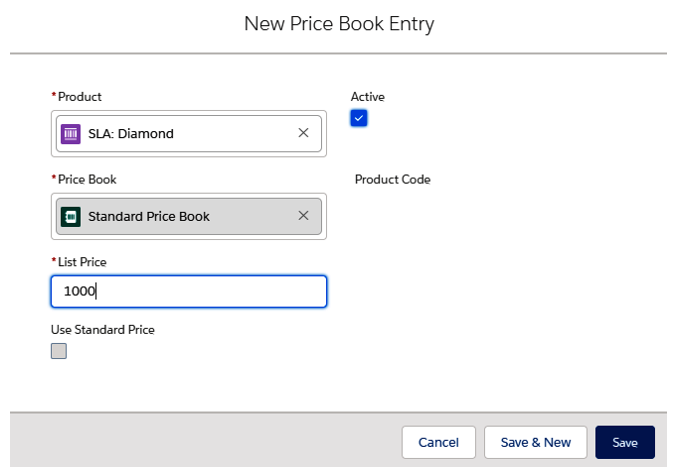Save the price book entry
Viewport: 682px width, 475px height.
click(x=625, y=442)
